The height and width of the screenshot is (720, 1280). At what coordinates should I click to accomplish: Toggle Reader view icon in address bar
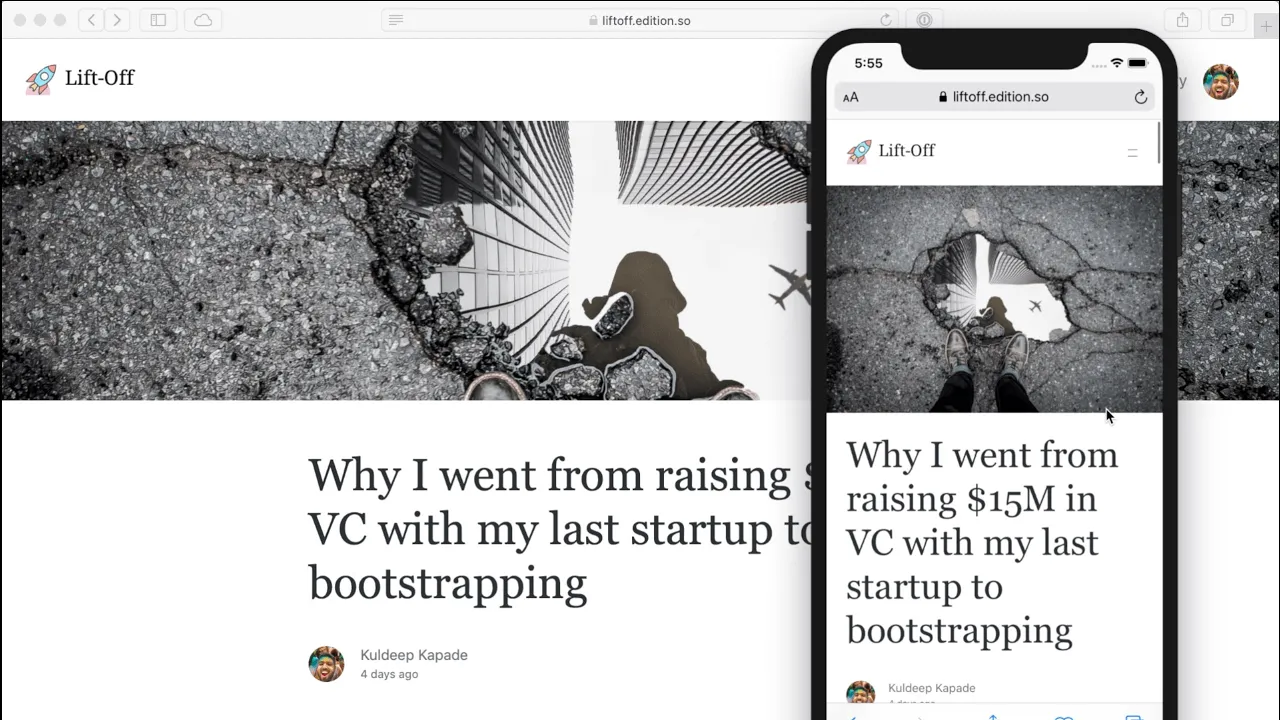tap(396, 20)
